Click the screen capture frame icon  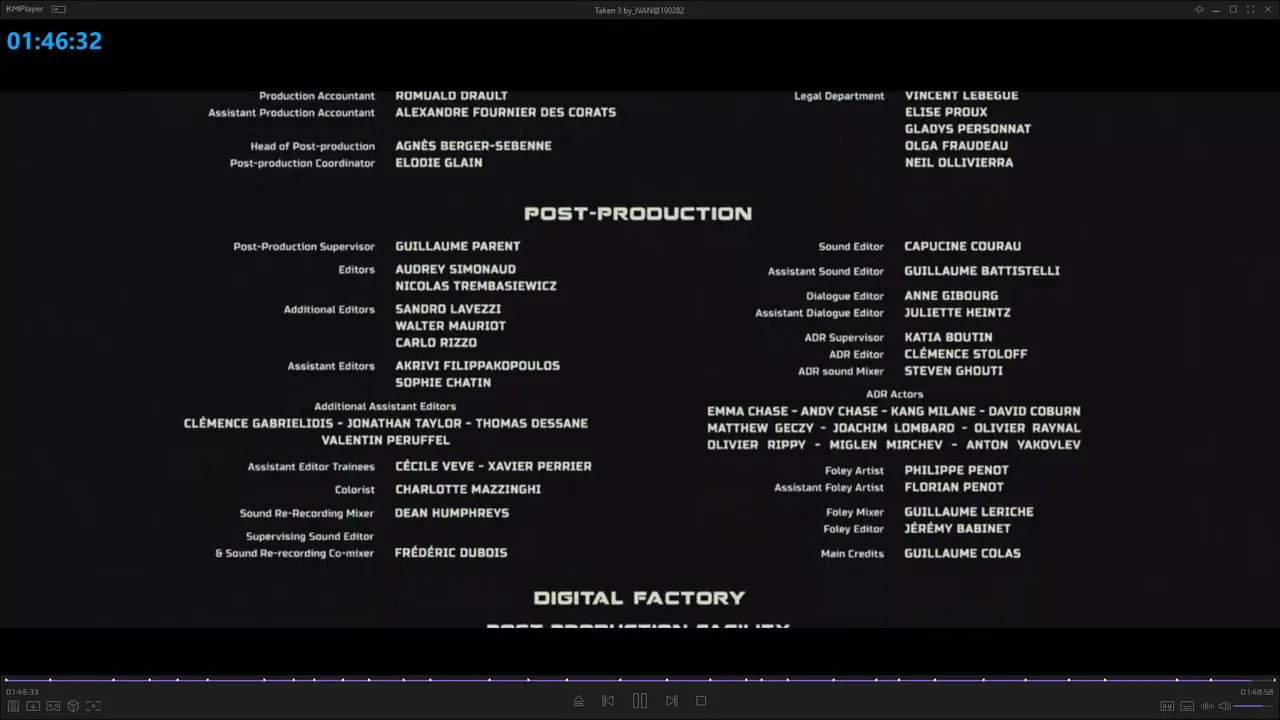point(93,706)
